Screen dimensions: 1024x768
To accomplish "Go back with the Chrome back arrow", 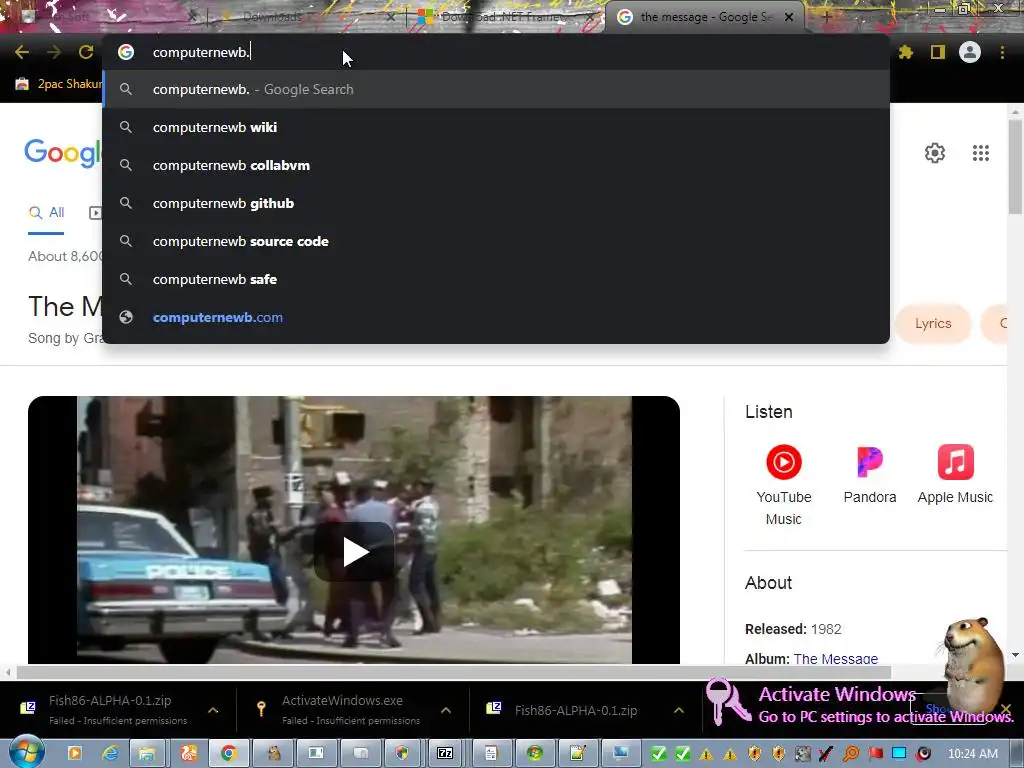I will pyautogui.click(x=22, y=52).
